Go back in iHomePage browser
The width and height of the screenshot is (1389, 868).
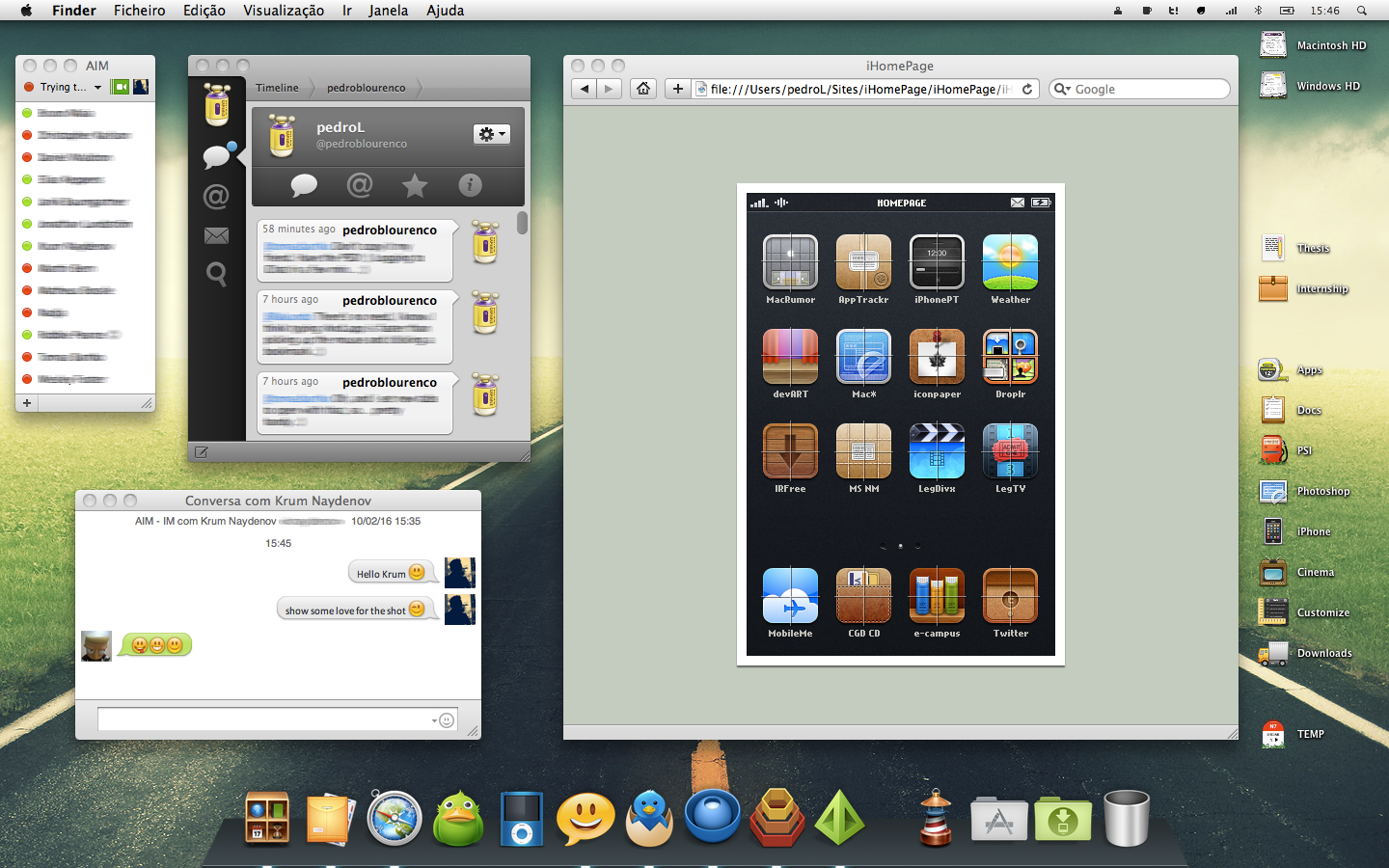pos(584,89)
